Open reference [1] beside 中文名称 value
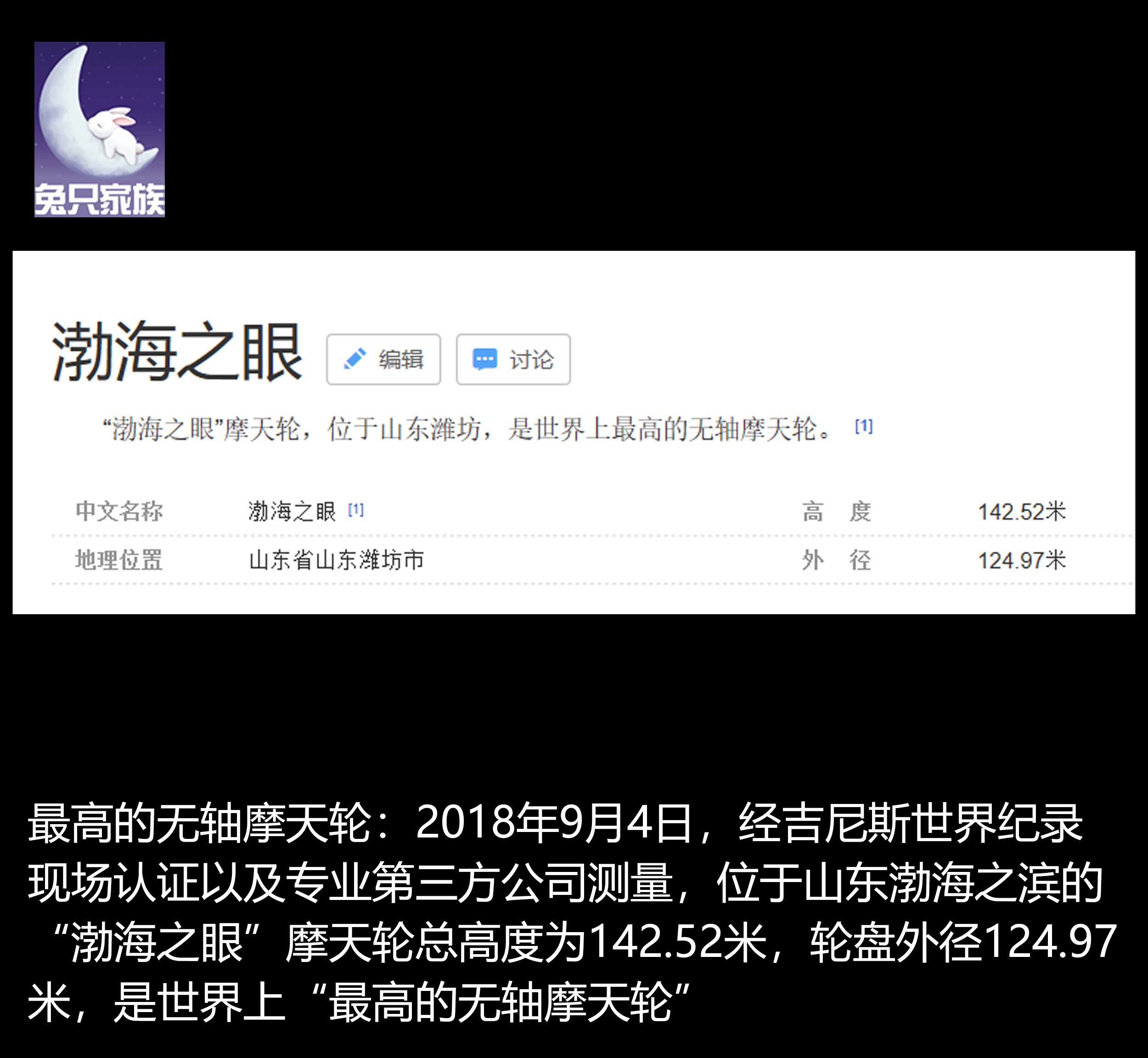 click(355, 509)
